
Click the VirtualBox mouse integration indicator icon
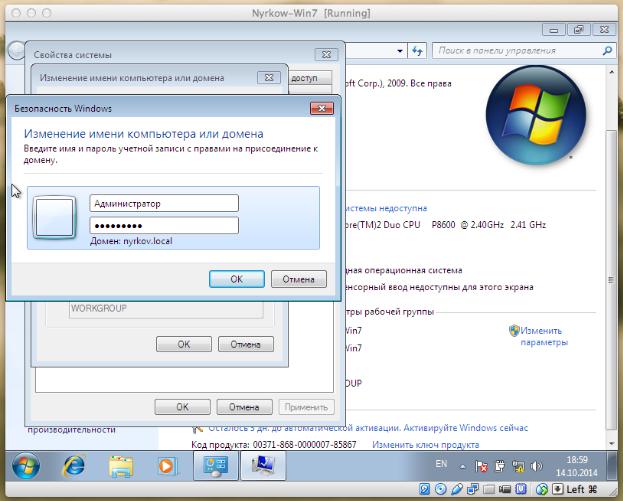point(542,489)
